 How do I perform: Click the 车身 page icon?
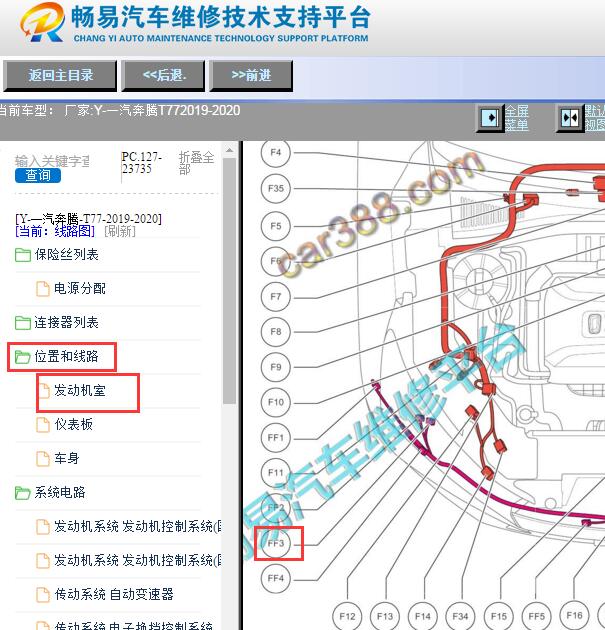(x=43, y=458)
